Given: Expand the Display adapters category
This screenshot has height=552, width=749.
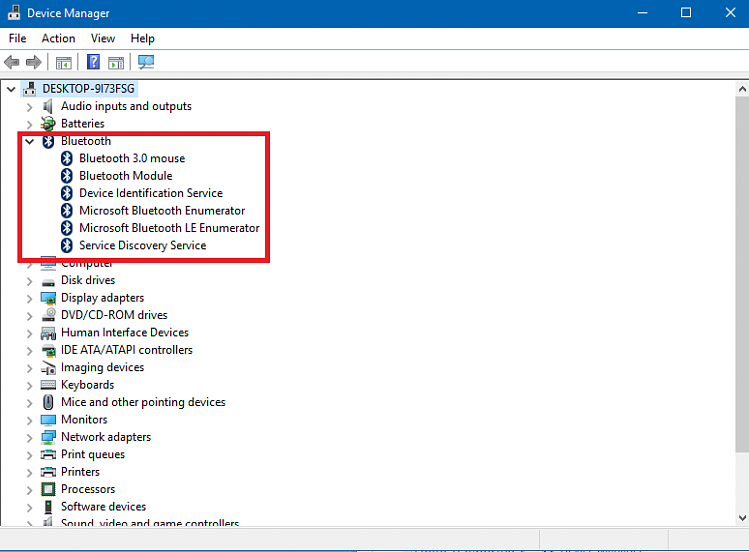Looking at the screenshot, I should 29,298.
